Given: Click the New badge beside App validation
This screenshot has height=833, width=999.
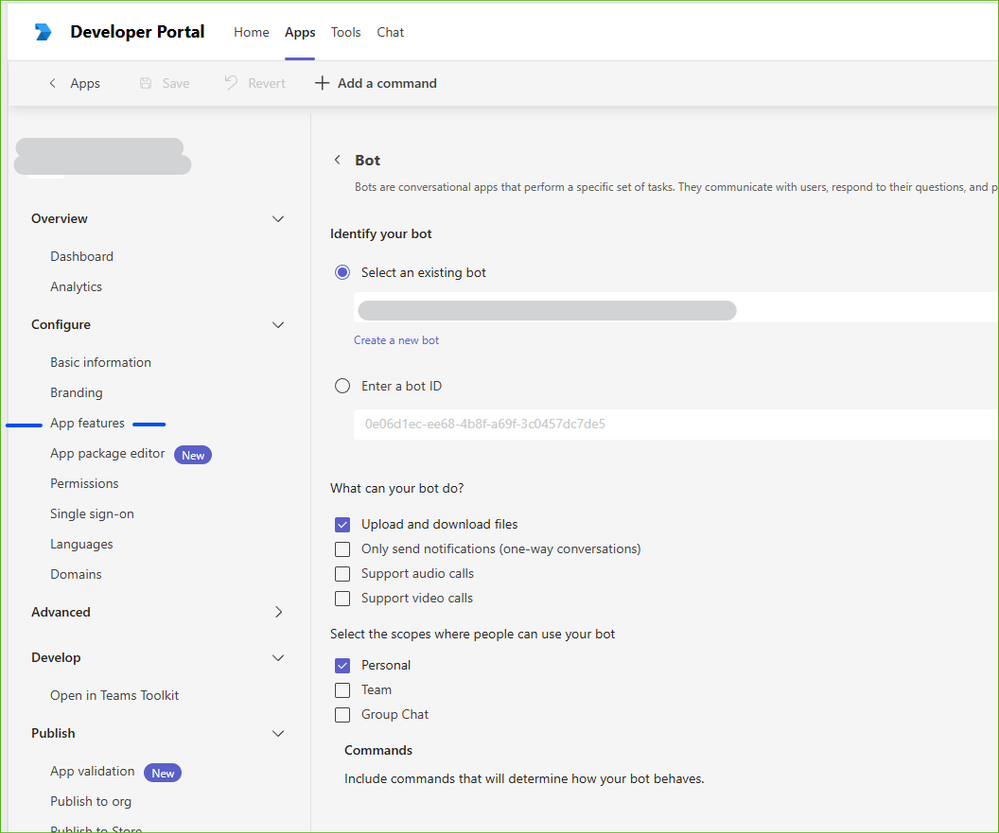Looking at the screenshot, I should [x=162, y=772].
